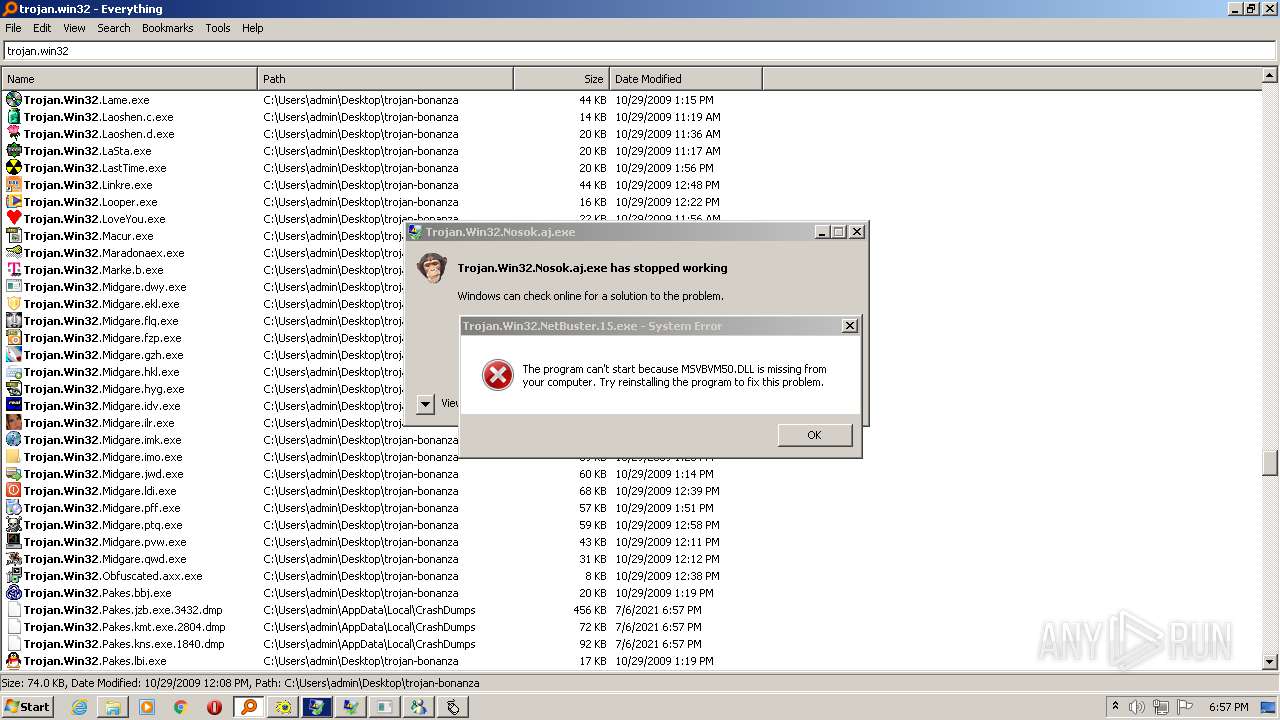Click the Trojan.Win32.Laoshen.c.exe file icon
The image size is (1280, 720).
14,117
